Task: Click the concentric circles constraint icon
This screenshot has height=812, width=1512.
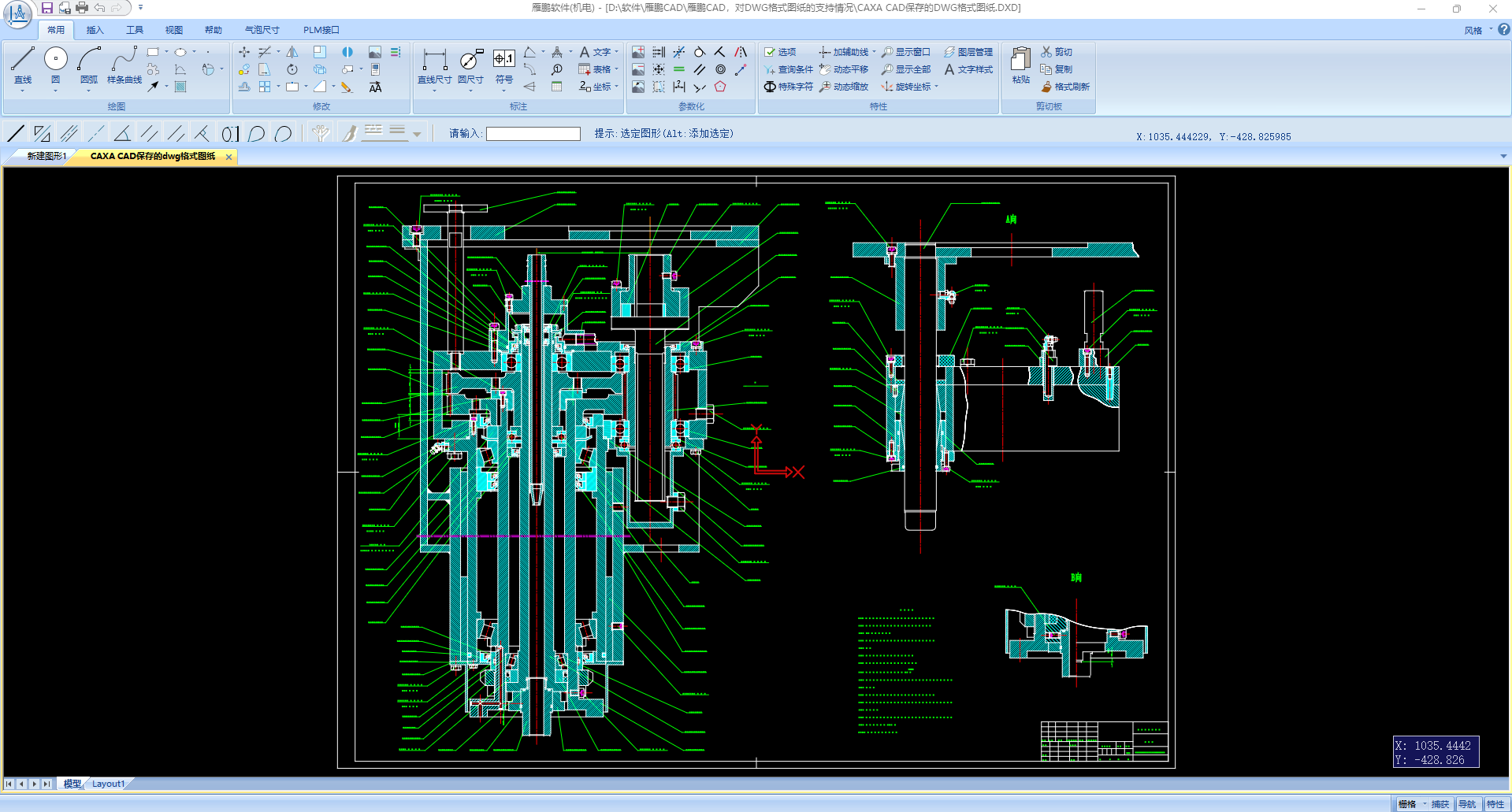Action: pyautogui.click(x=720, y=69)
